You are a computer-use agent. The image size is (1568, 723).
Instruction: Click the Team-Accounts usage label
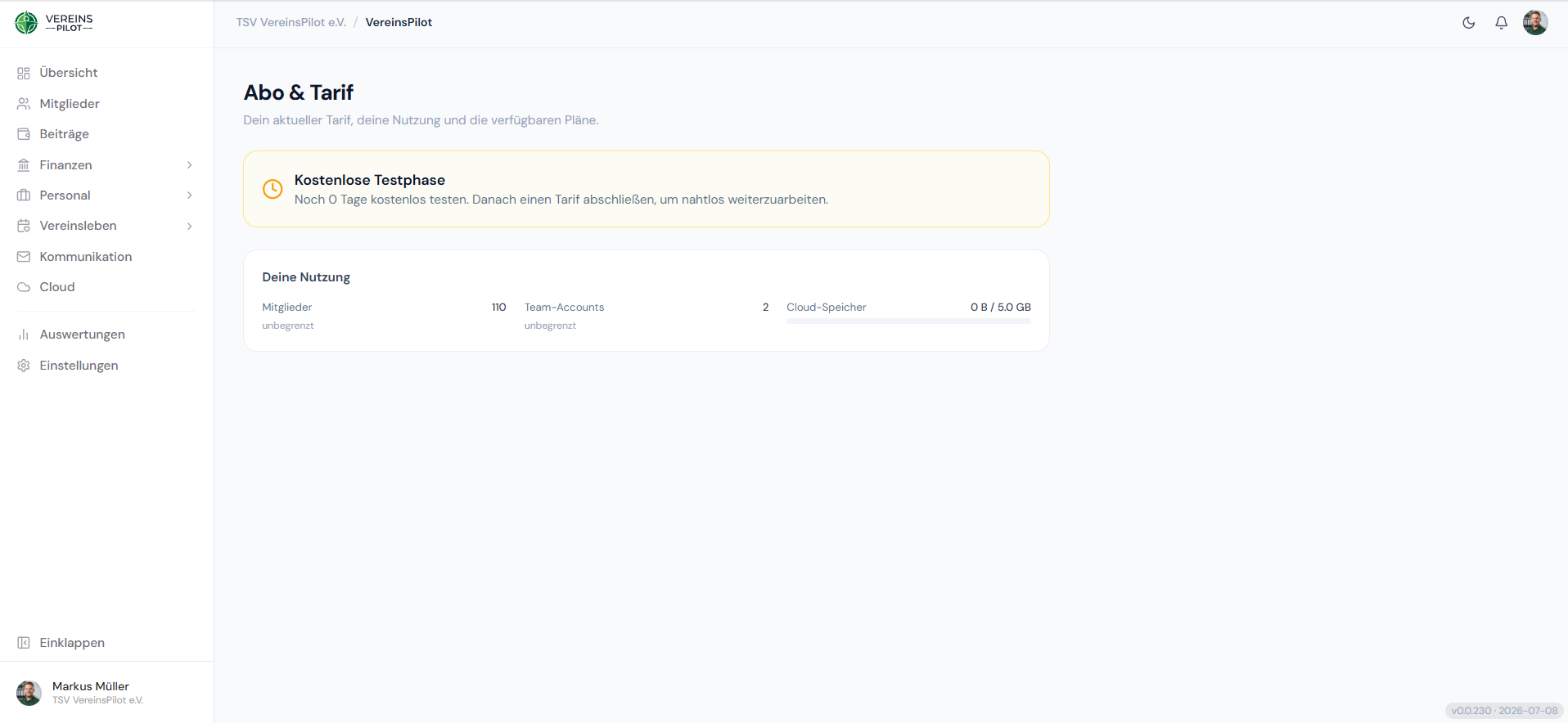pyautogui.click(x=565, y=308)
